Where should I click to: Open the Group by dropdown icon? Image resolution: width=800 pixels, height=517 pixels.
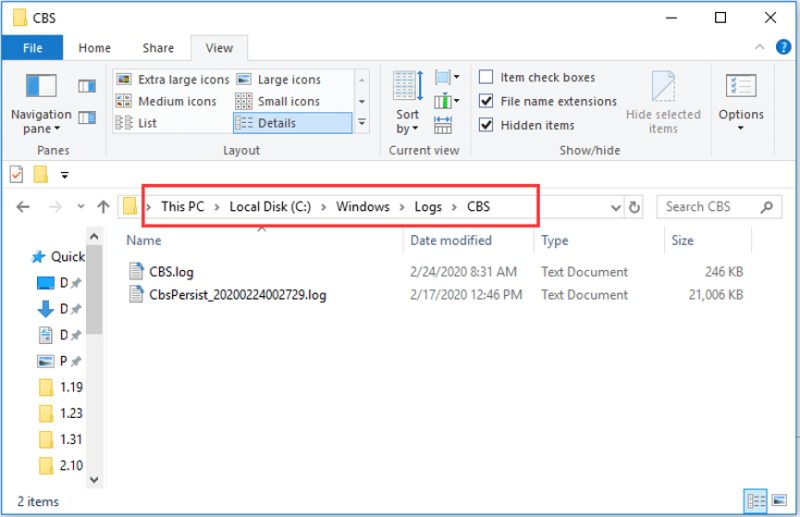point(447,78)
